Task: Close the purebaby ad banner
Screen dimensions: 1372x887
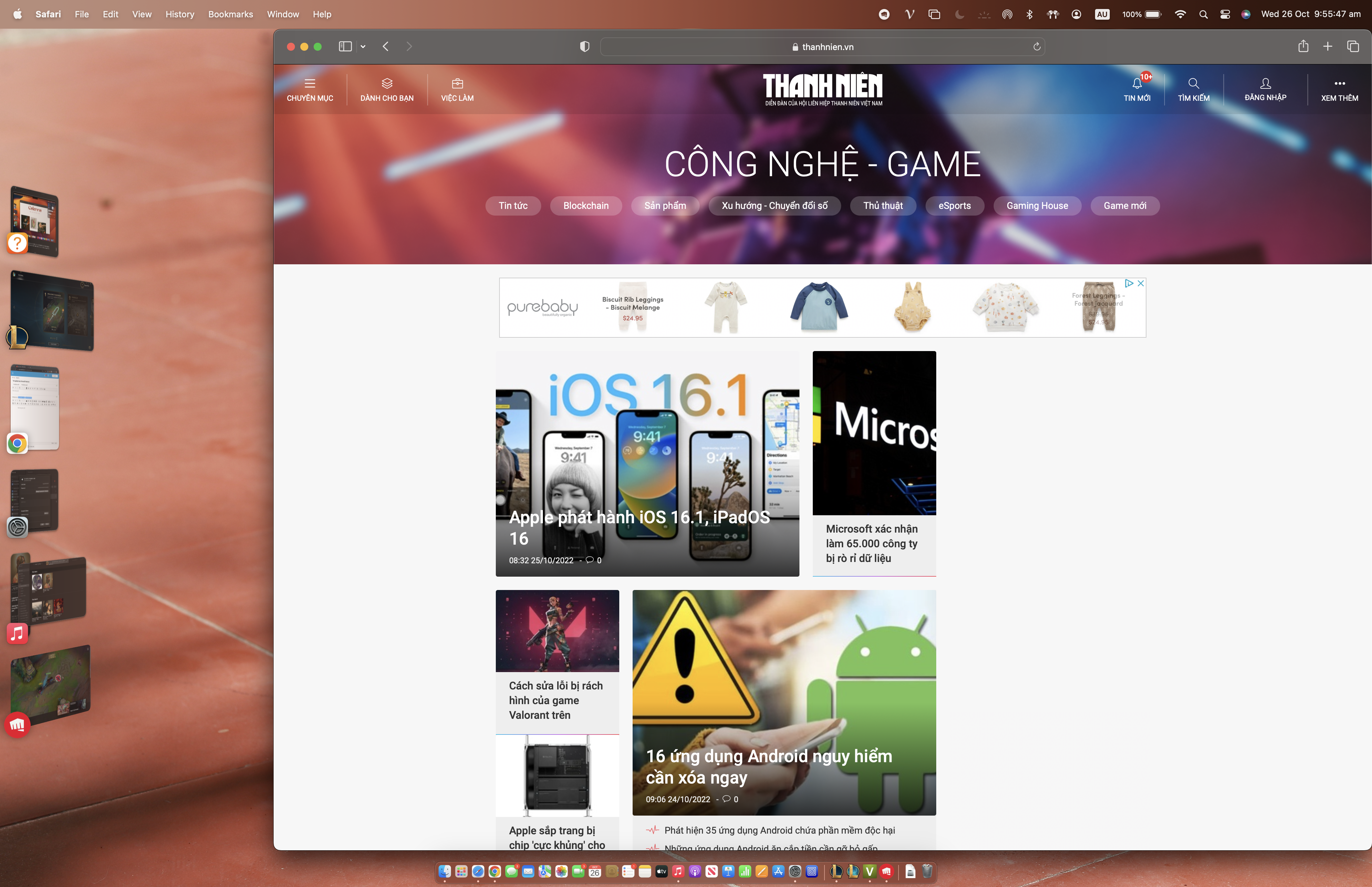Action: click(x=1140, y=283)
